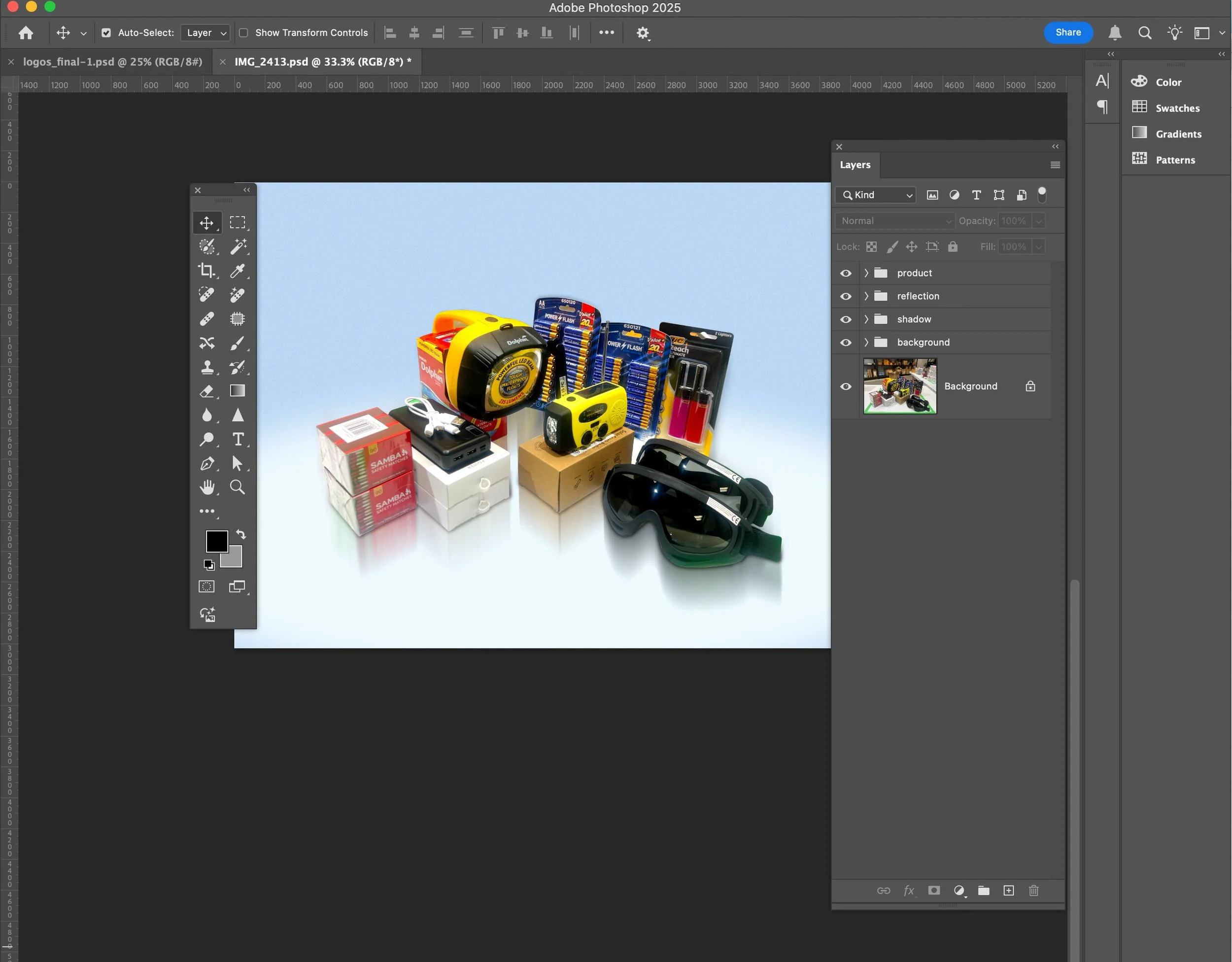Select the Rectangular Marquee tool
The height and width of the screenshot is (962, 1232).
(x=238, y=223)
